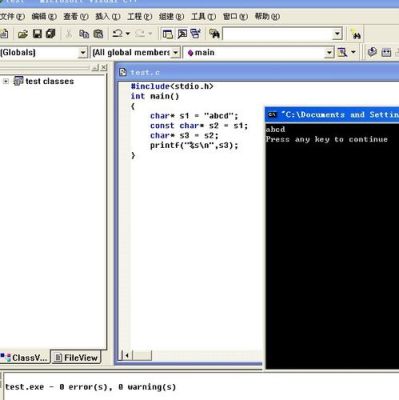This screenshot has height=400, width=399.
Task: Click the Find in Files binoculars icon
Action: [x=214, y=34]
